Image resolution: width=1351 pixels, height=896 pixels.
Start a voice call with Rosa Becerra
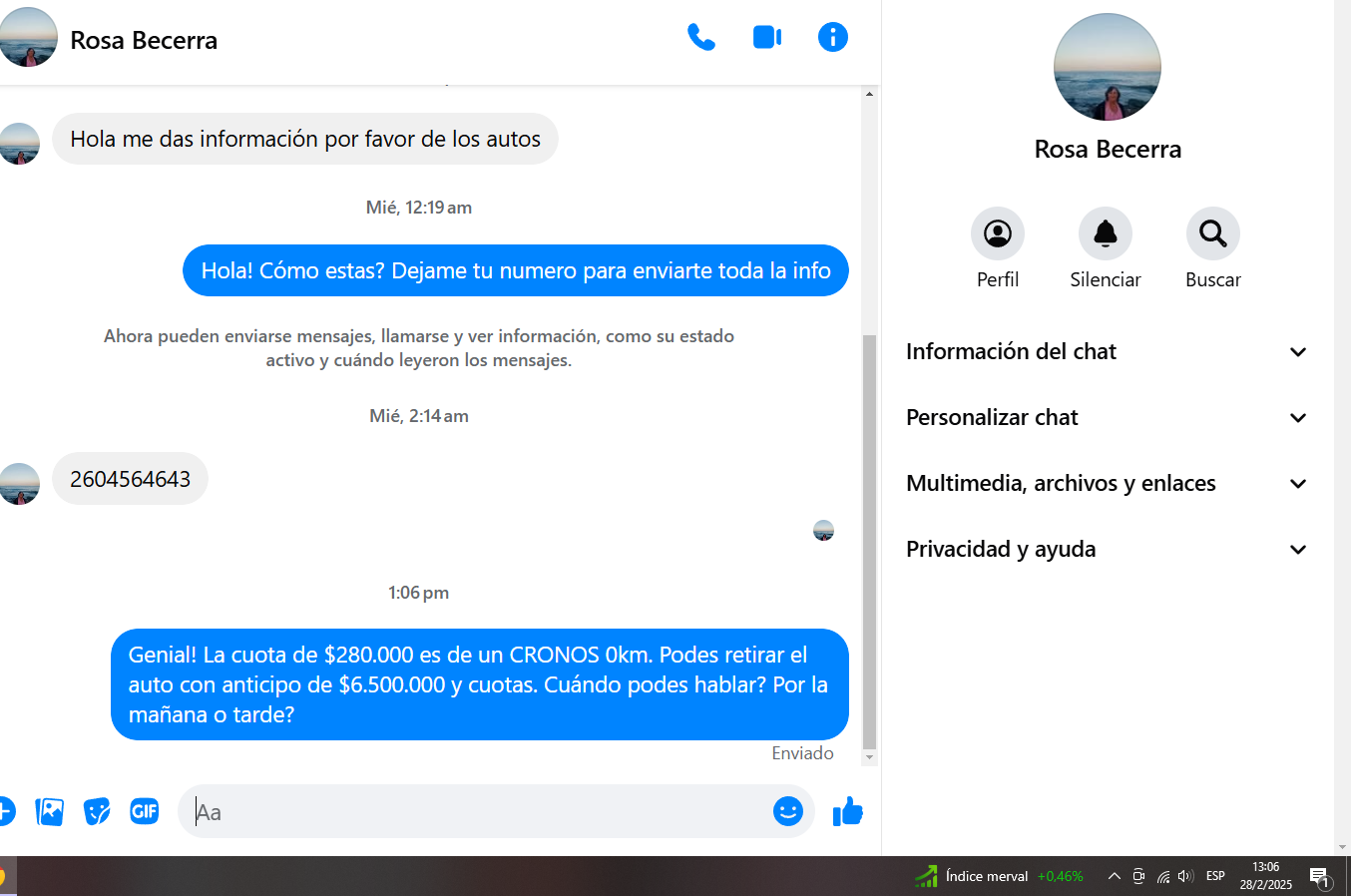[x=701, y=38]
